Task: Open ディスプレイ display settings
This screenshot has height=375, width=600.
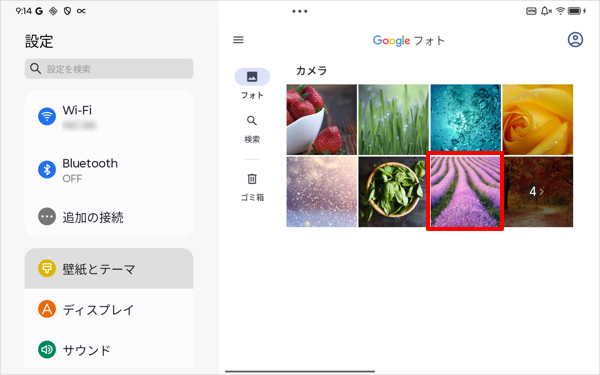Action: pyautogui.click(x=109, y=309)
